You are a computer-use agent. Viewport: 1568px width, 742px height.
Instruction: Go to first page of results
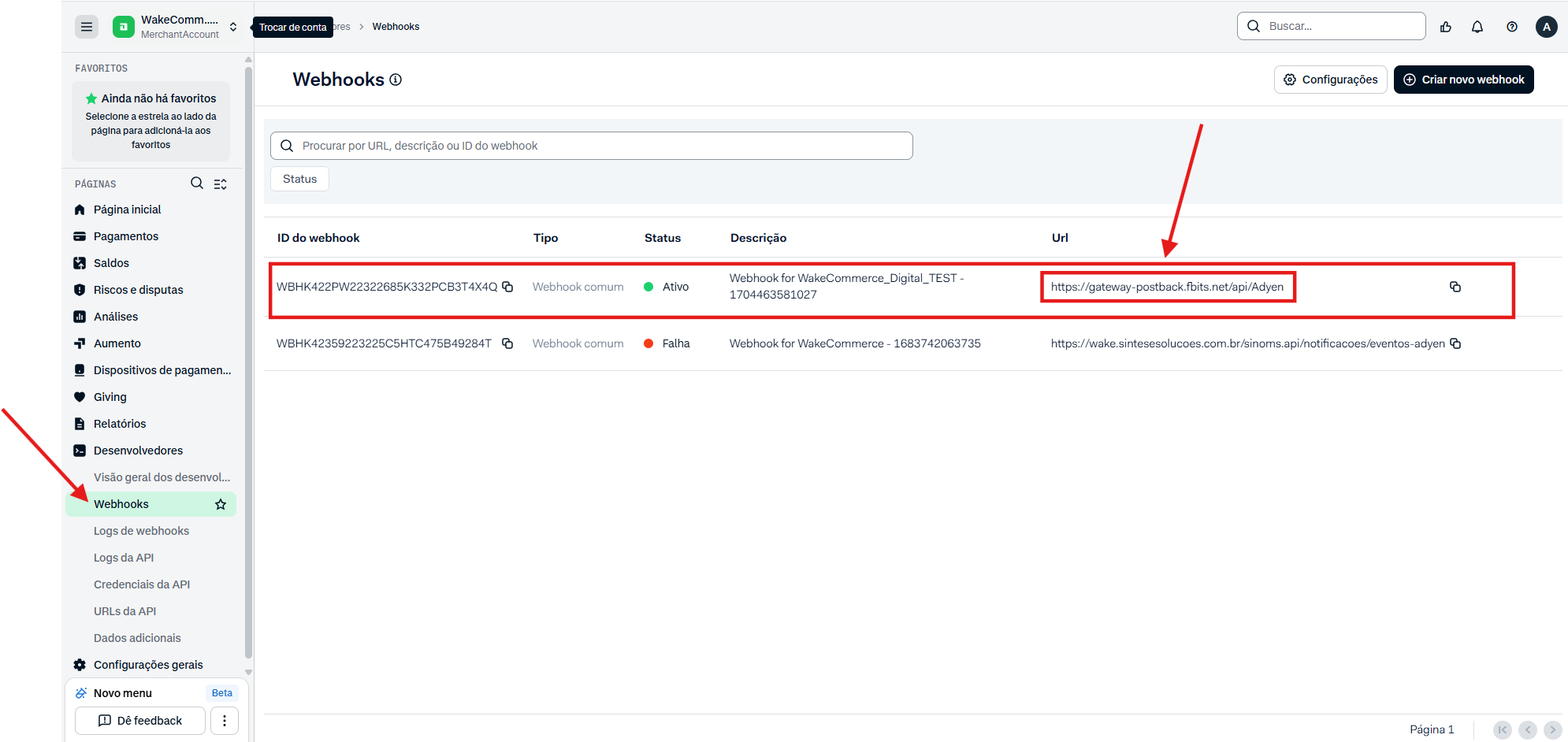click(x=1503, y=730)
